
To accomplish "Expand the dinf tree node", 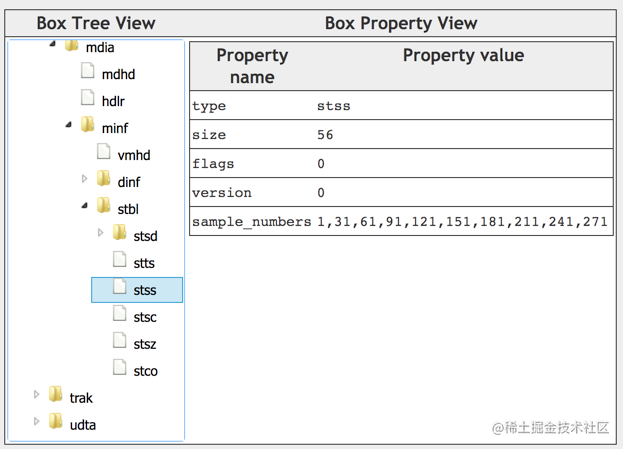I will coord(84,179).
